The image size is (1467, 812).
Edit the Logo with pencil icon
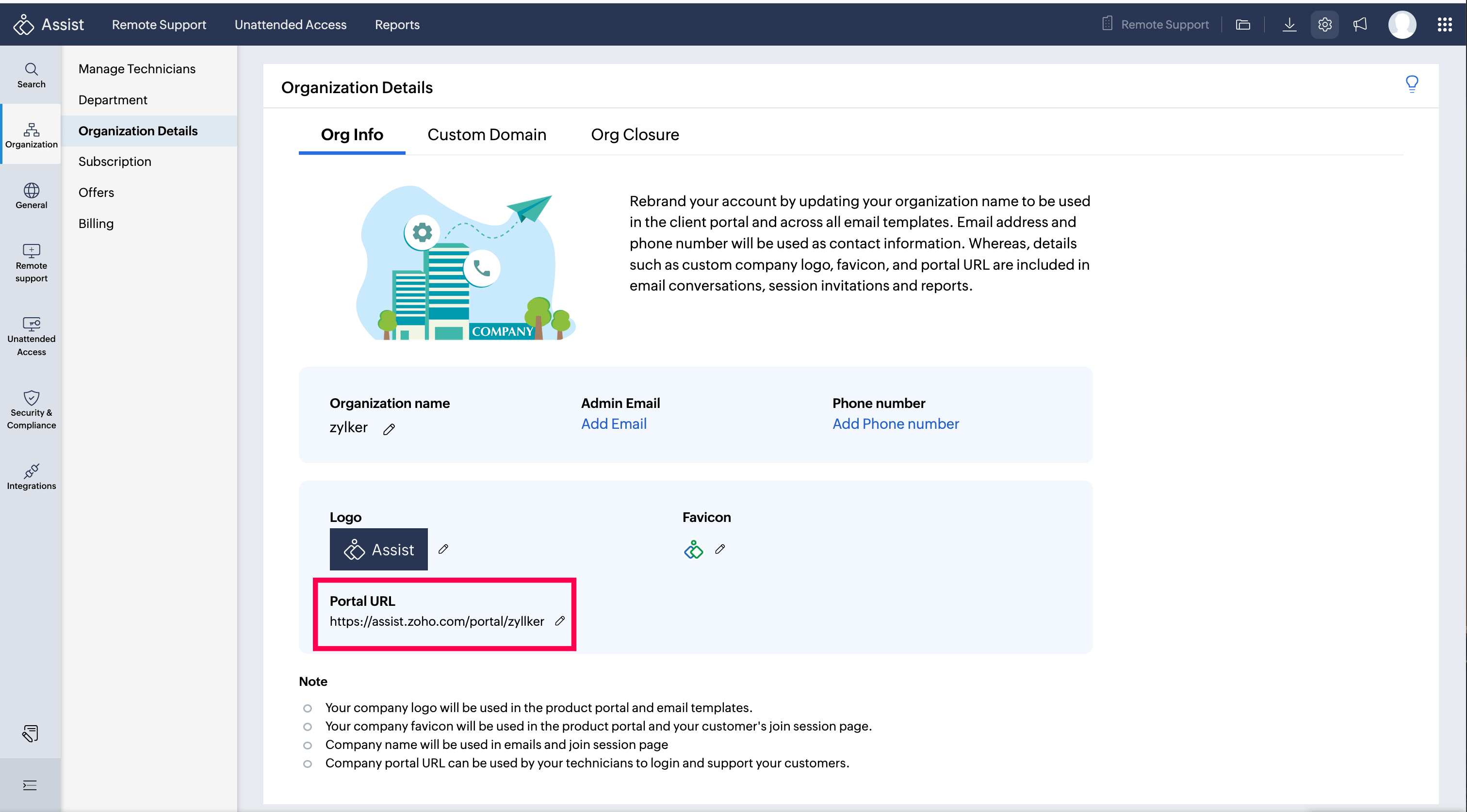pyautogui.click(x=443, y=549)
